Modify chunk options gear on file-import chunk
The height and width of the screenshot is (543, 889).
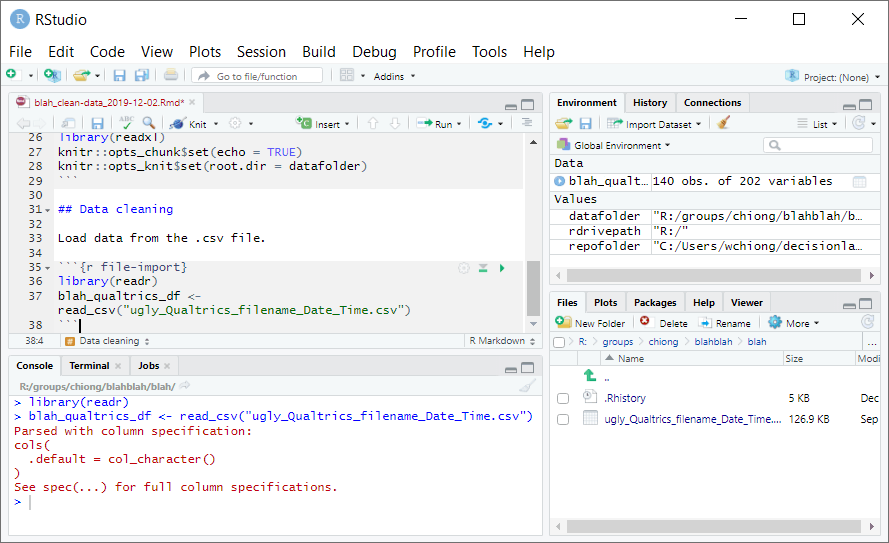point(464,268)
